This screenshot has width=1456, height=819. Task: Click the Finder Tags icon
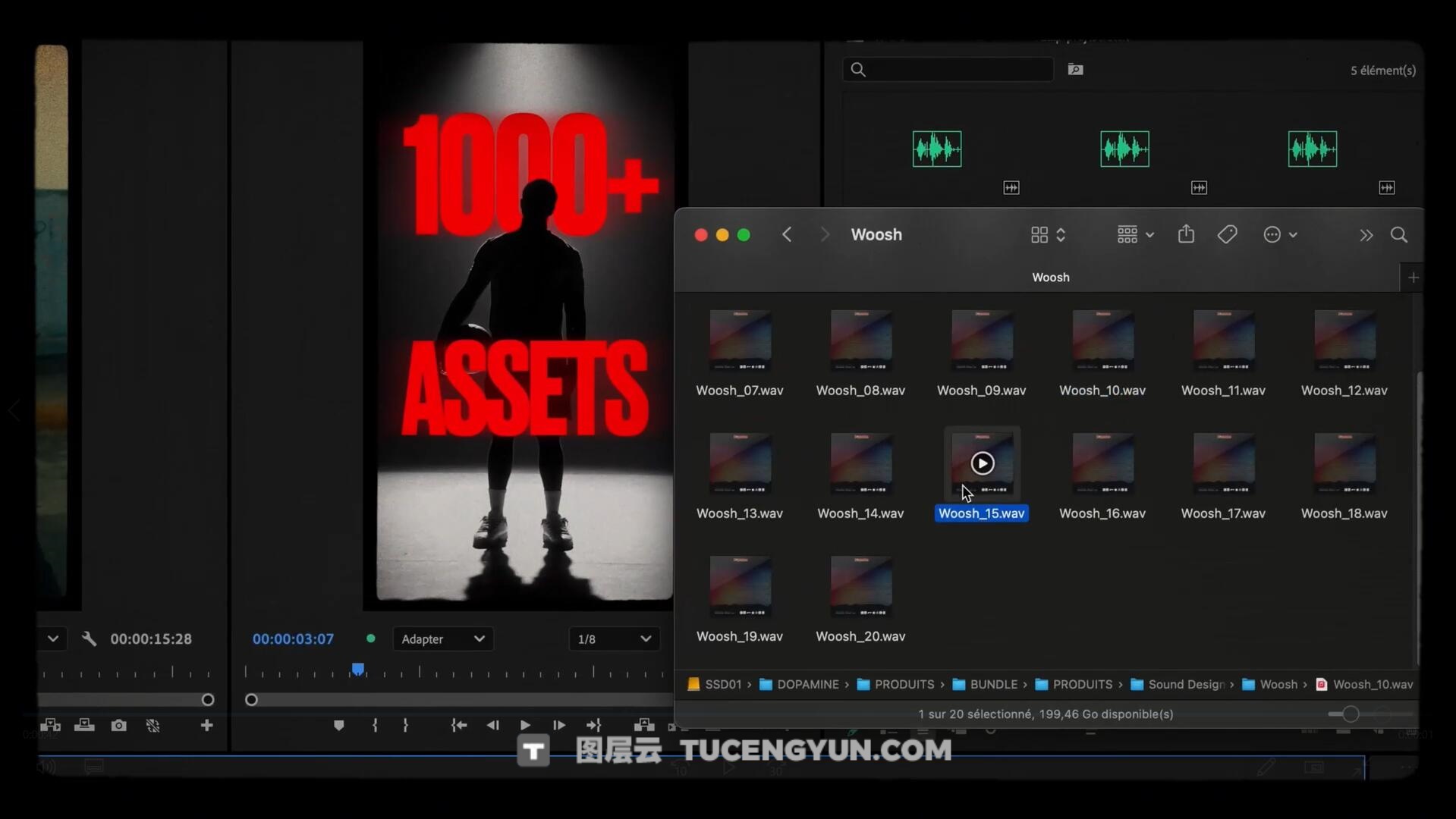click(x=1227, y=235)
